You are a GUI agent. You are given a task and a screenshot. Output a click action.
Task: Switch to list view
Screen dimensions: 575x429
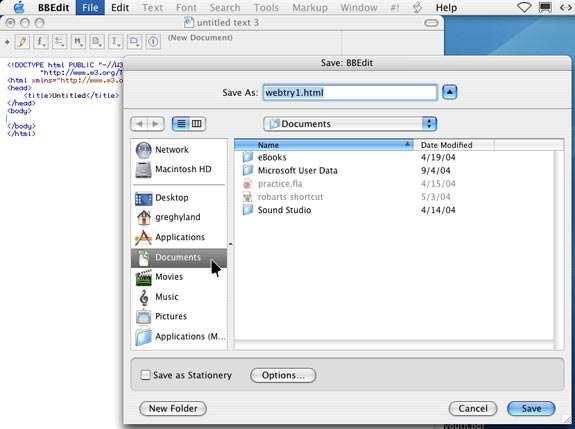point(181,124)
